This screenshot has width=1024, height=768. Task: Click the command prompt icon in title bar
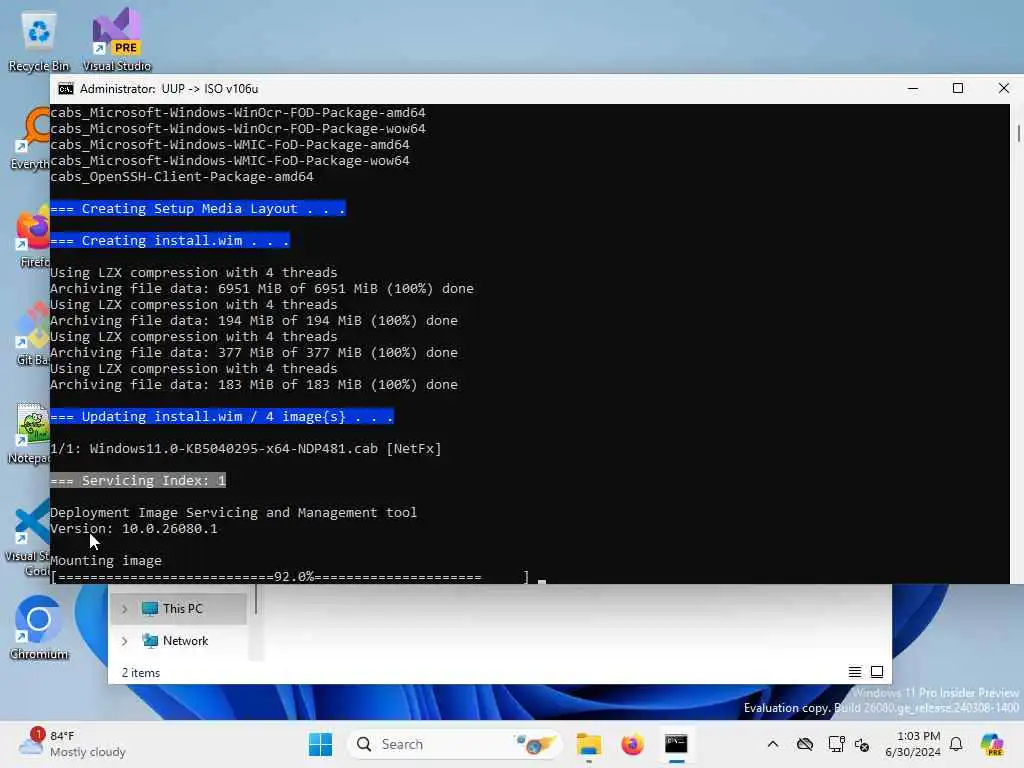point(65,89)
